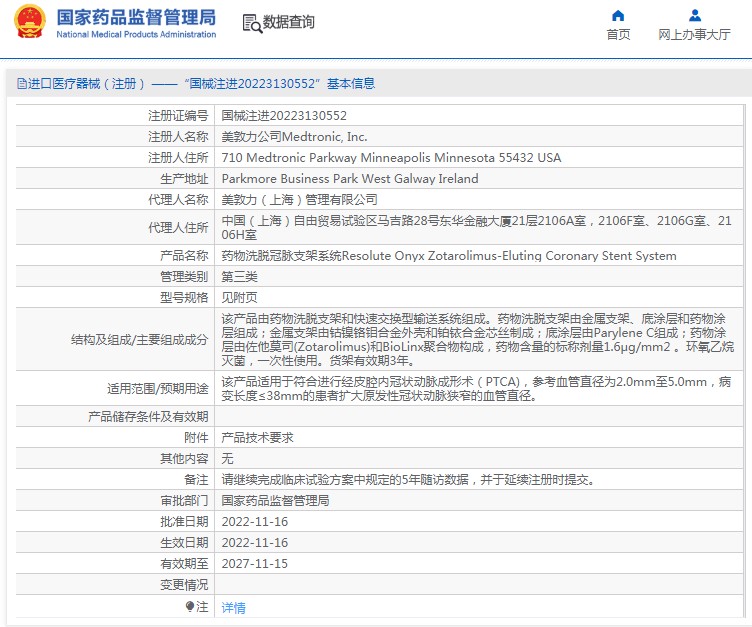This screenshot has width=752, height=627.
Task: Select registrant name 美敦力公司Medtronic, Inc.
Action: (294, 136)
